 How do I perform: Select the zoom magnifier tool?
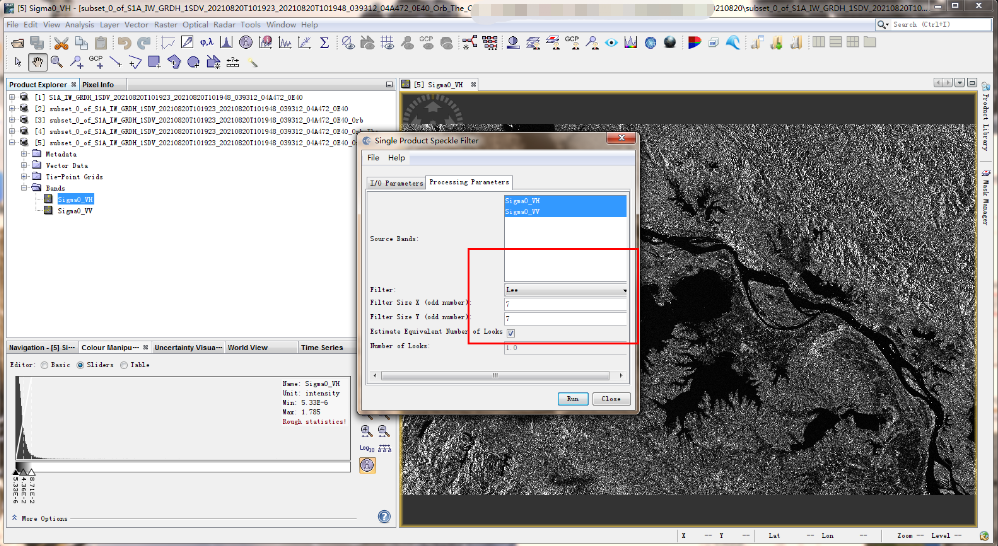(57, 62)
